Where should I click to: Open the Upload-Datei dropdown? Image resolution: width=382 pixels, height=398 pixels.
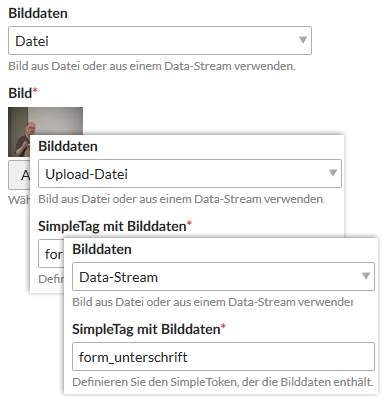pos(190,174)
